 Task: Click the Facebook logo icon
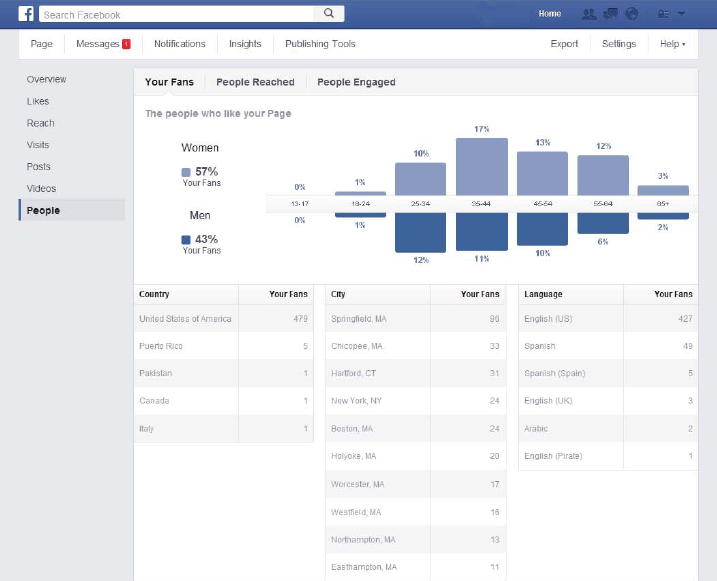click(26, 14)
